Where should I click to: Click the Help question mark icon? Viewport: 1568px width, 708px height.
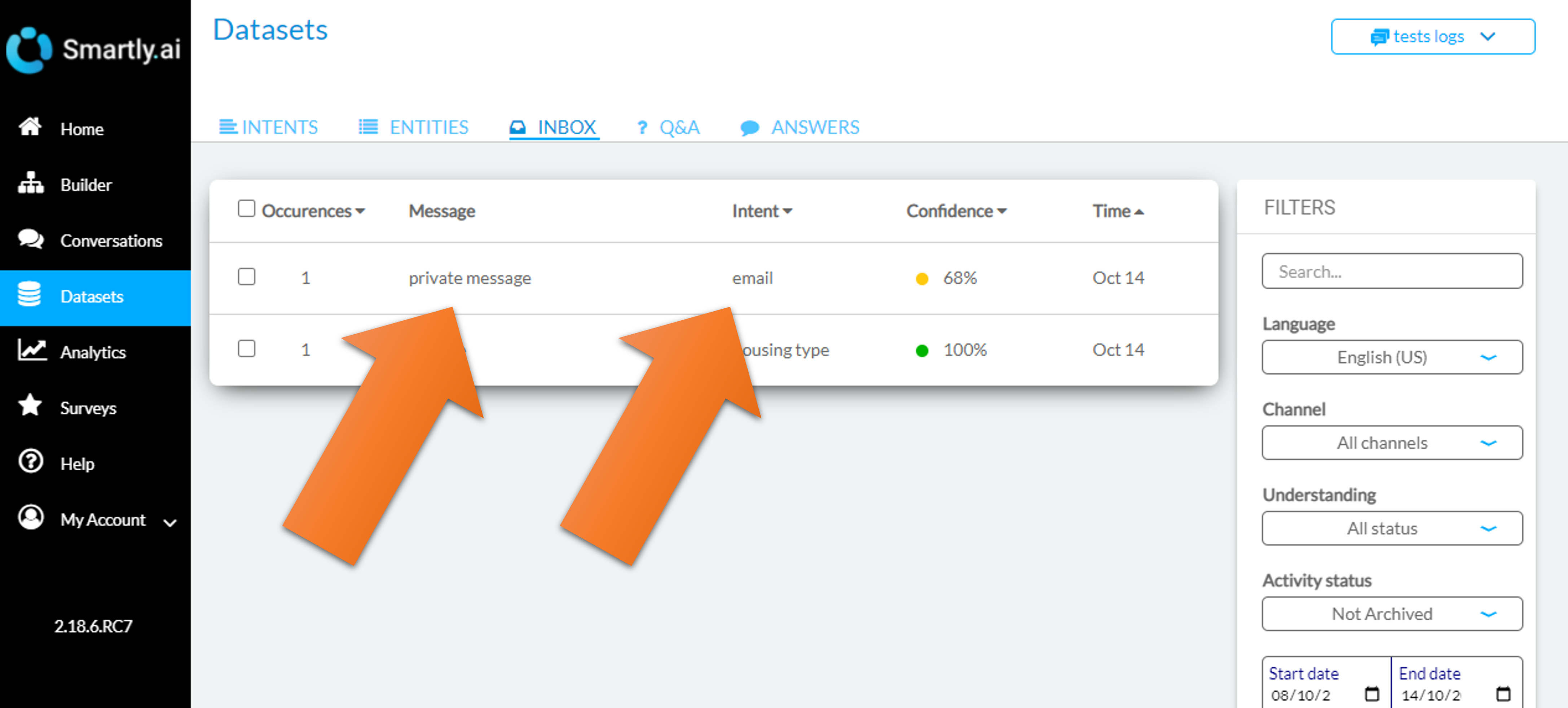tap(30, 462)
